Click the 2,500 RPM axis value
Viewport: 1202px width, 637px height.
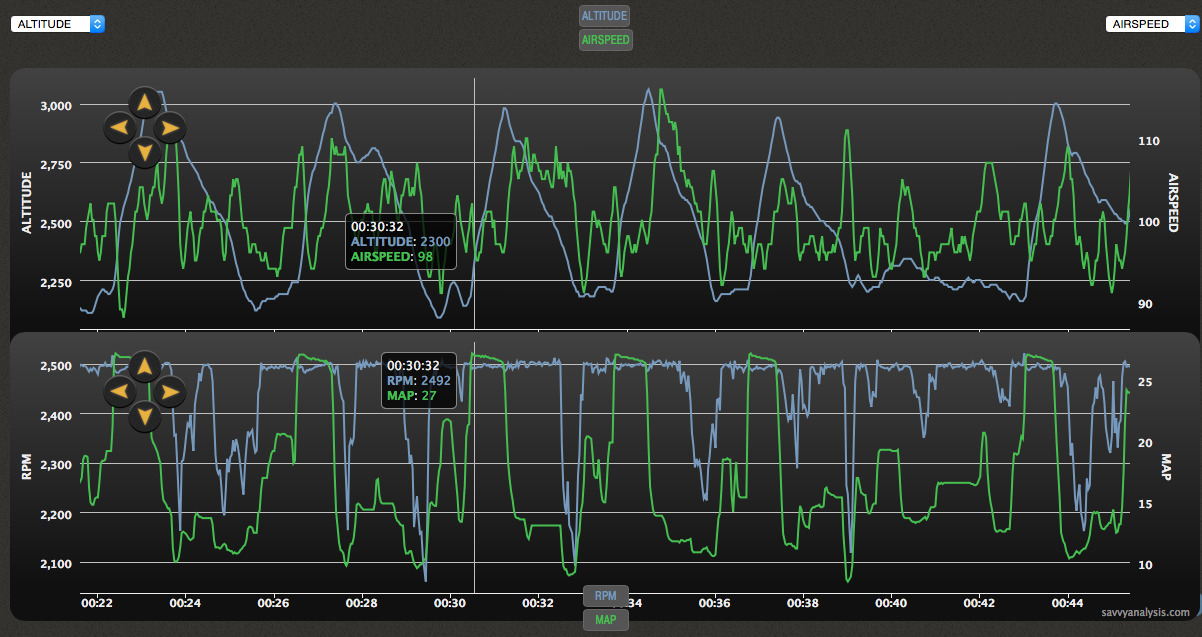(x=55, y=366)
